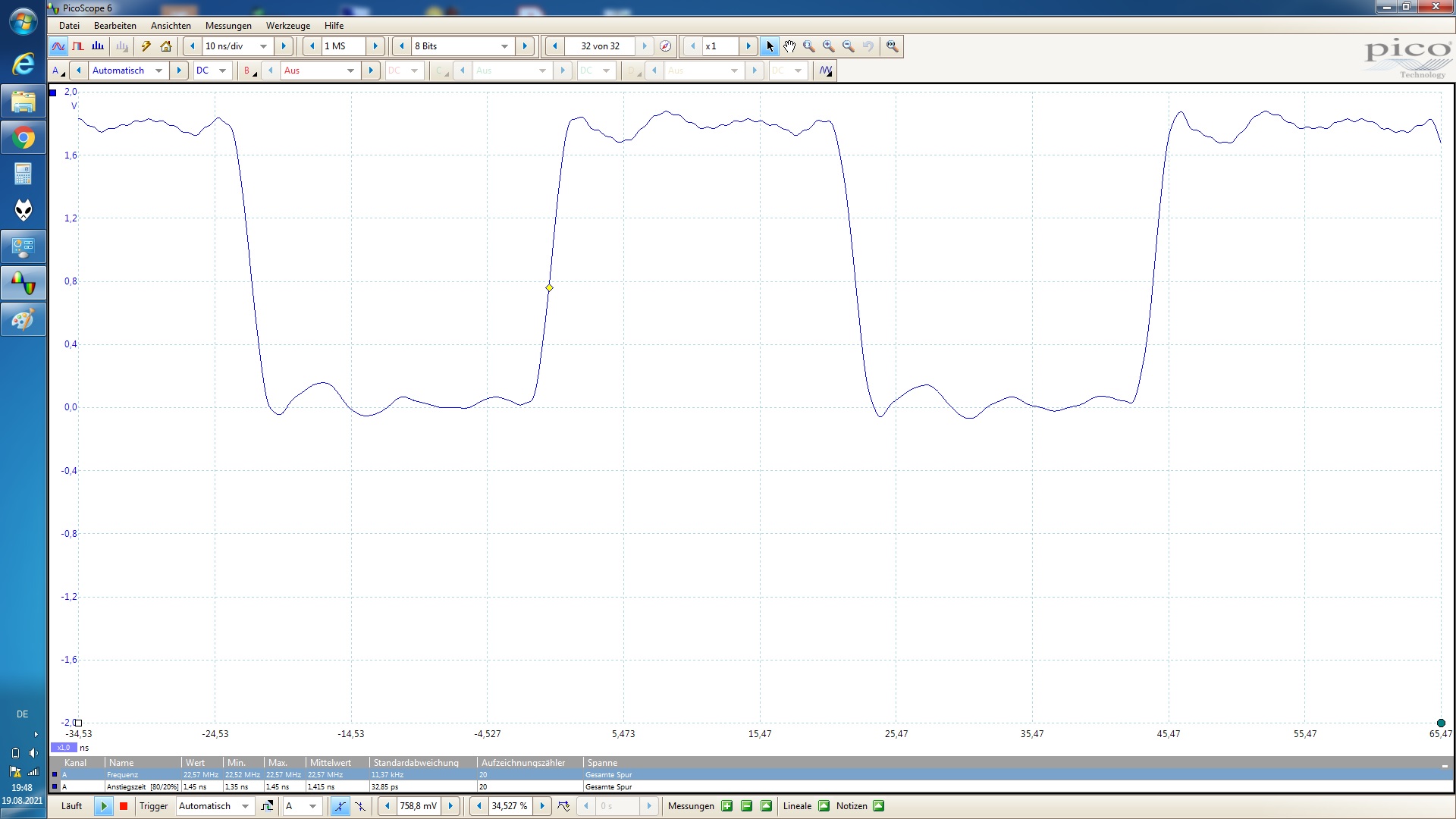Open zero post-trigger delay icon
Screen dimensions: 1456x819
coord(563,806)
